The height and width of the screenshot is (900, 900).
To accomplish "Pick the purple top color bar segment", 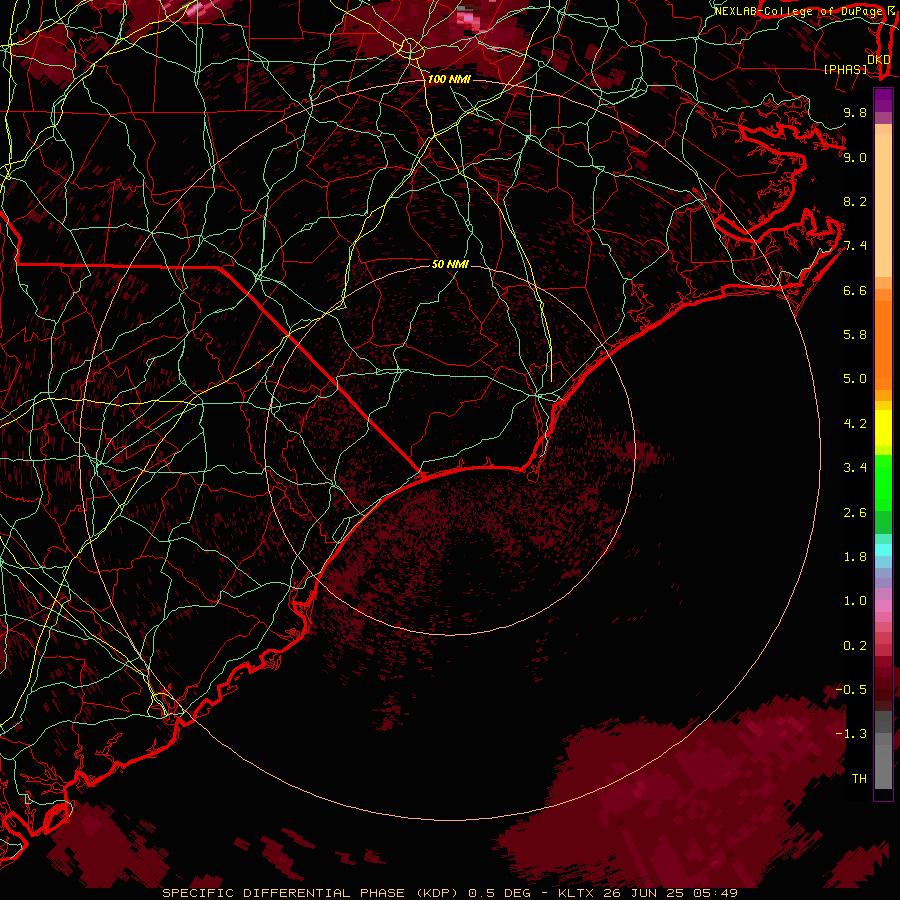I will tap(883, 100).
